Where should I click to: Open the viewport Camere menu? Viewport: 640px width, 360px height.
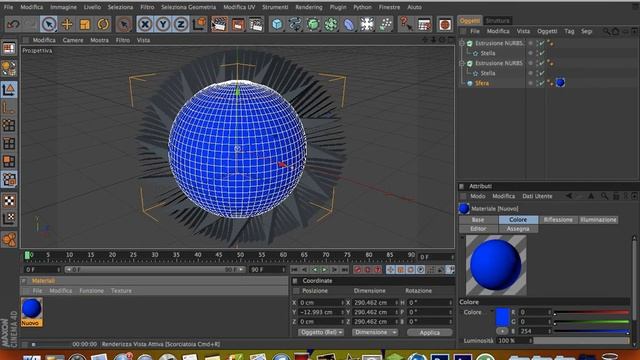click(73, 40)
